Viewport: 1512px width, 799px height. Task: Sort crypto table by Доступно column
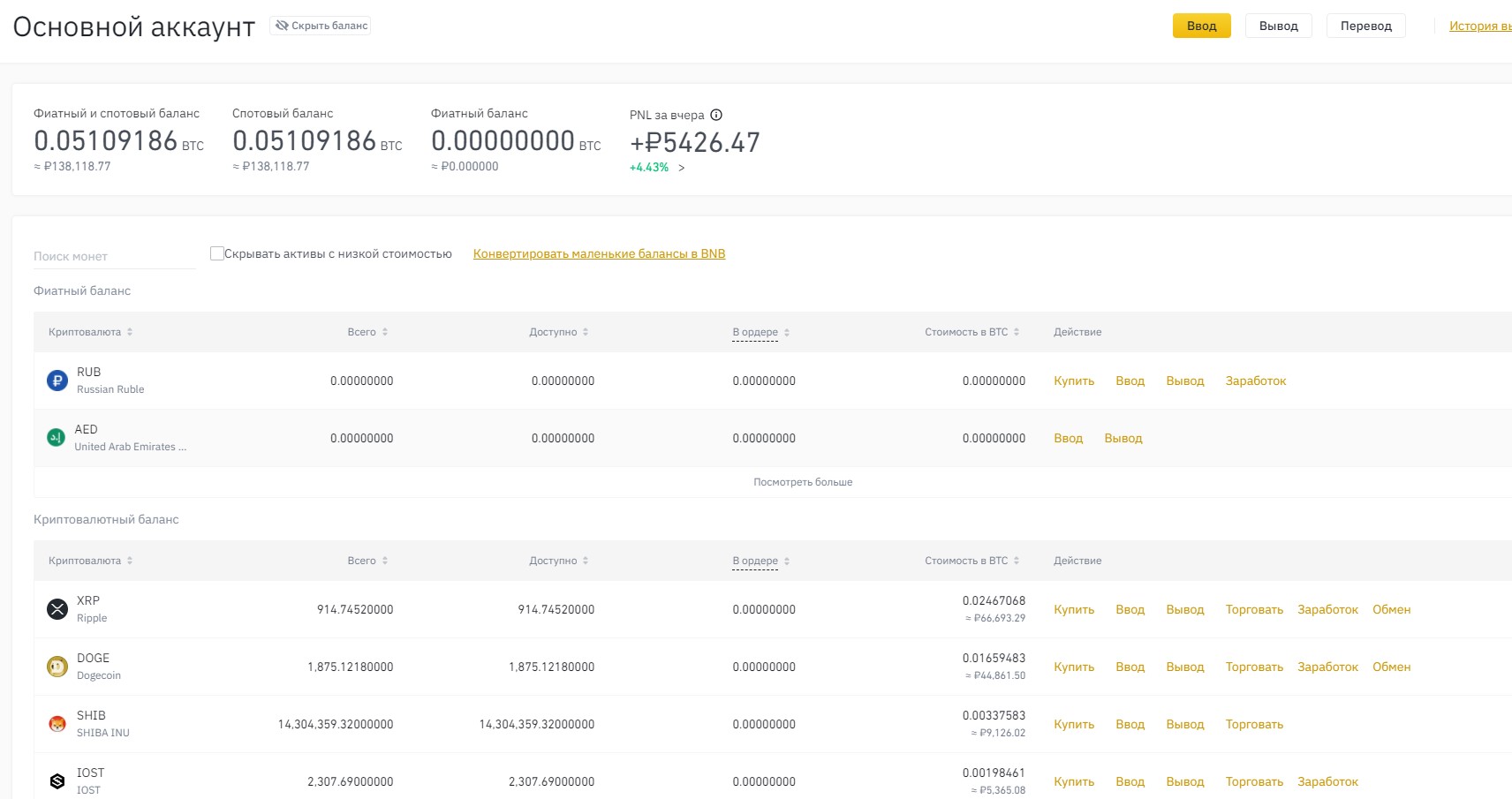(x=559, y=561)
